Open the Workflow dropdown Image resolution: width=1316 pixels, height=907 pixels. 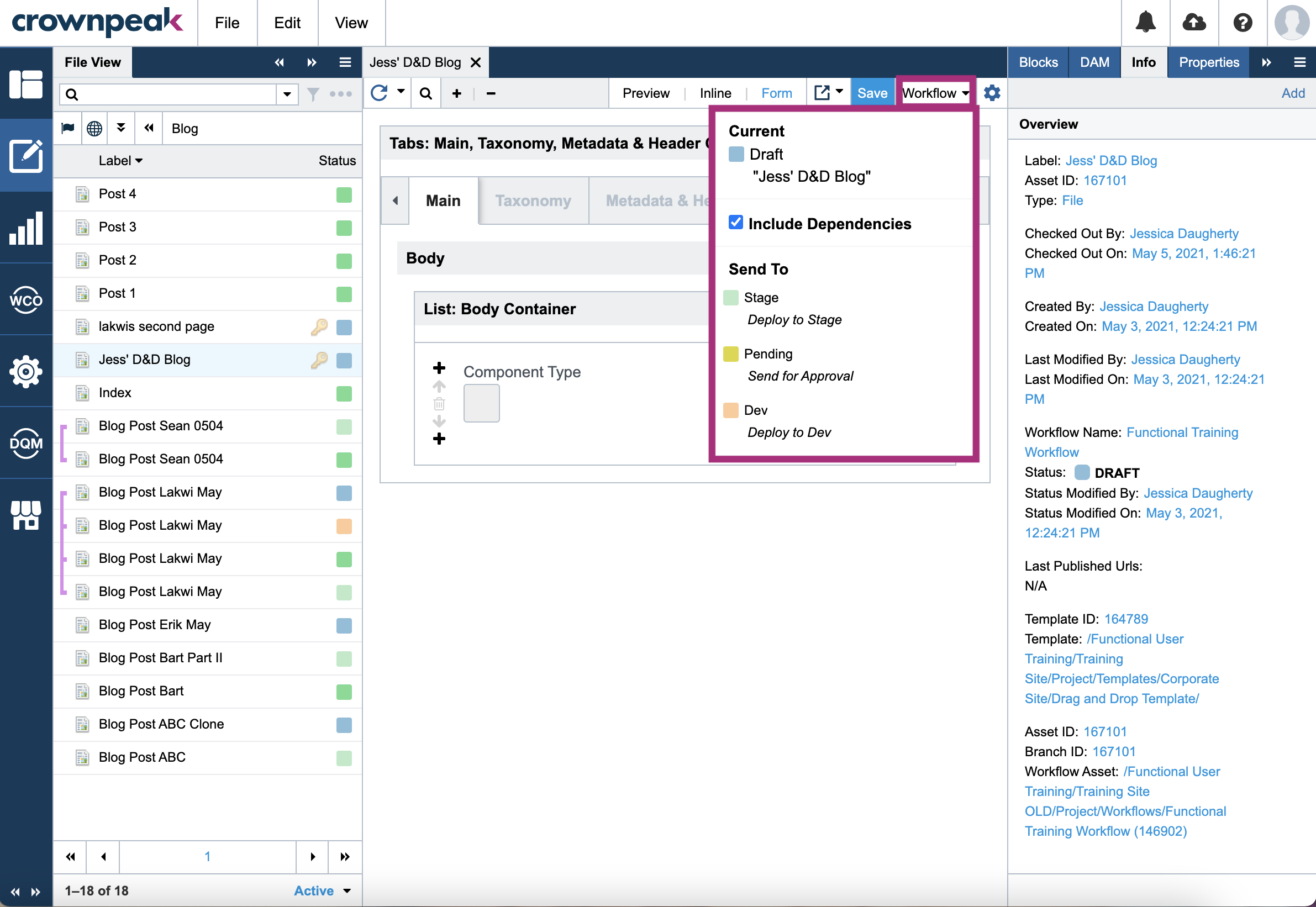936,93
